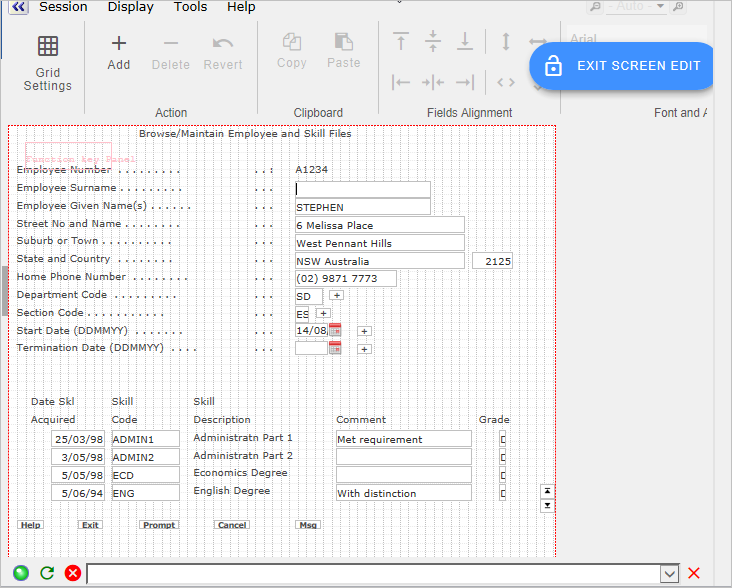Click the align right fields icon

465,83
